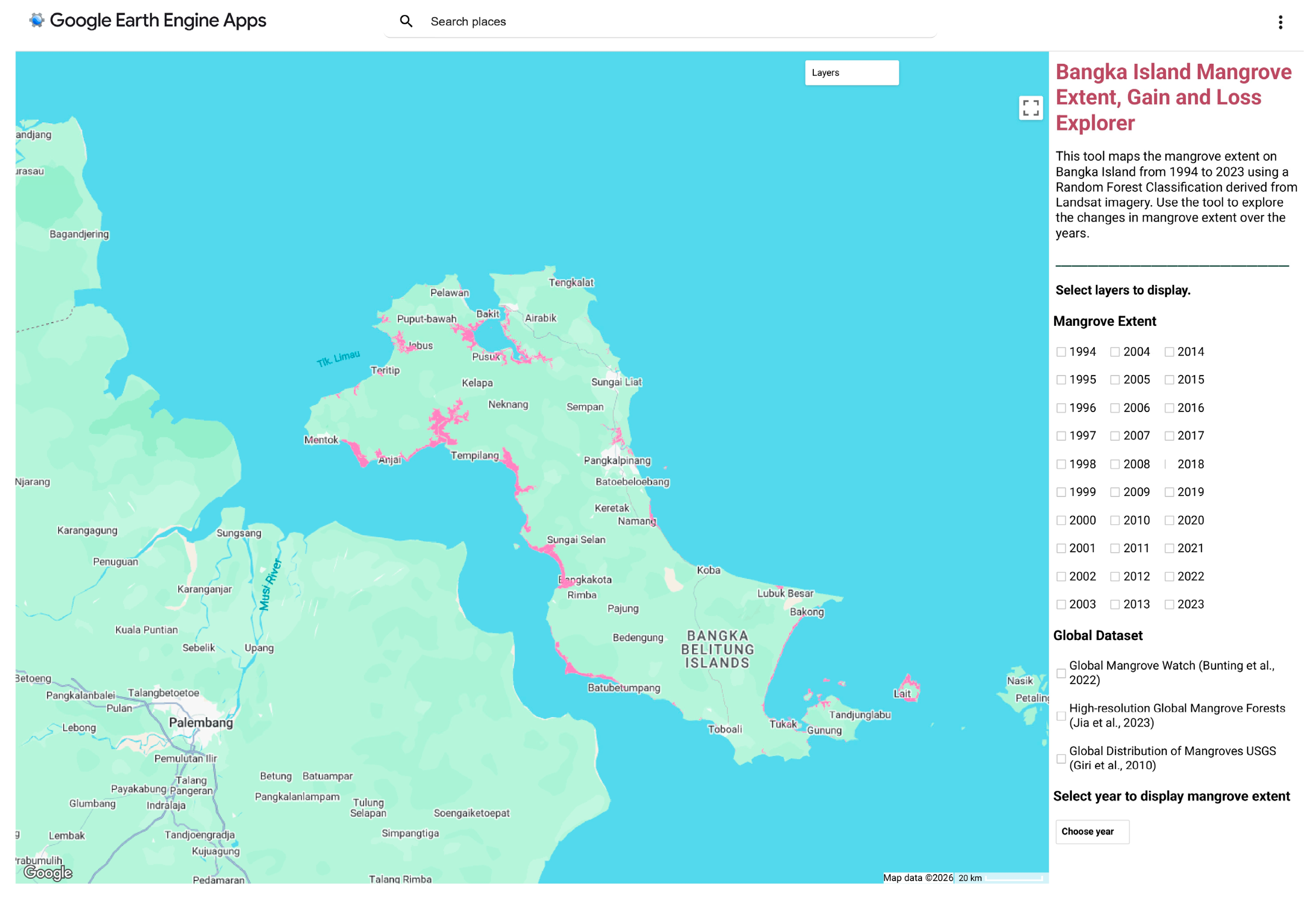The image size is (1316, 899).
Task: Toggle fullscreen map view
Action: (1030, 108)
